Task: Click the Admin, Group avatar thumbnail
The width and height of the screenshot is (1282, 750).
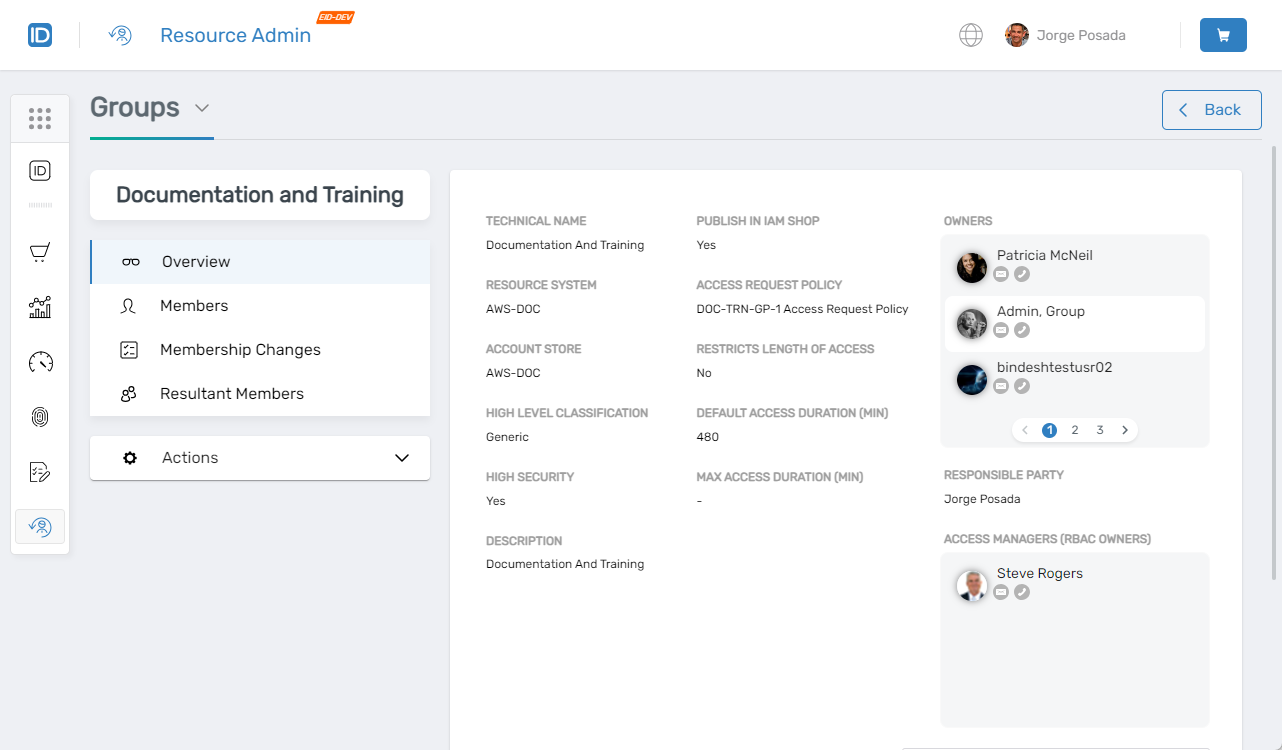Action: coord(971,324)
